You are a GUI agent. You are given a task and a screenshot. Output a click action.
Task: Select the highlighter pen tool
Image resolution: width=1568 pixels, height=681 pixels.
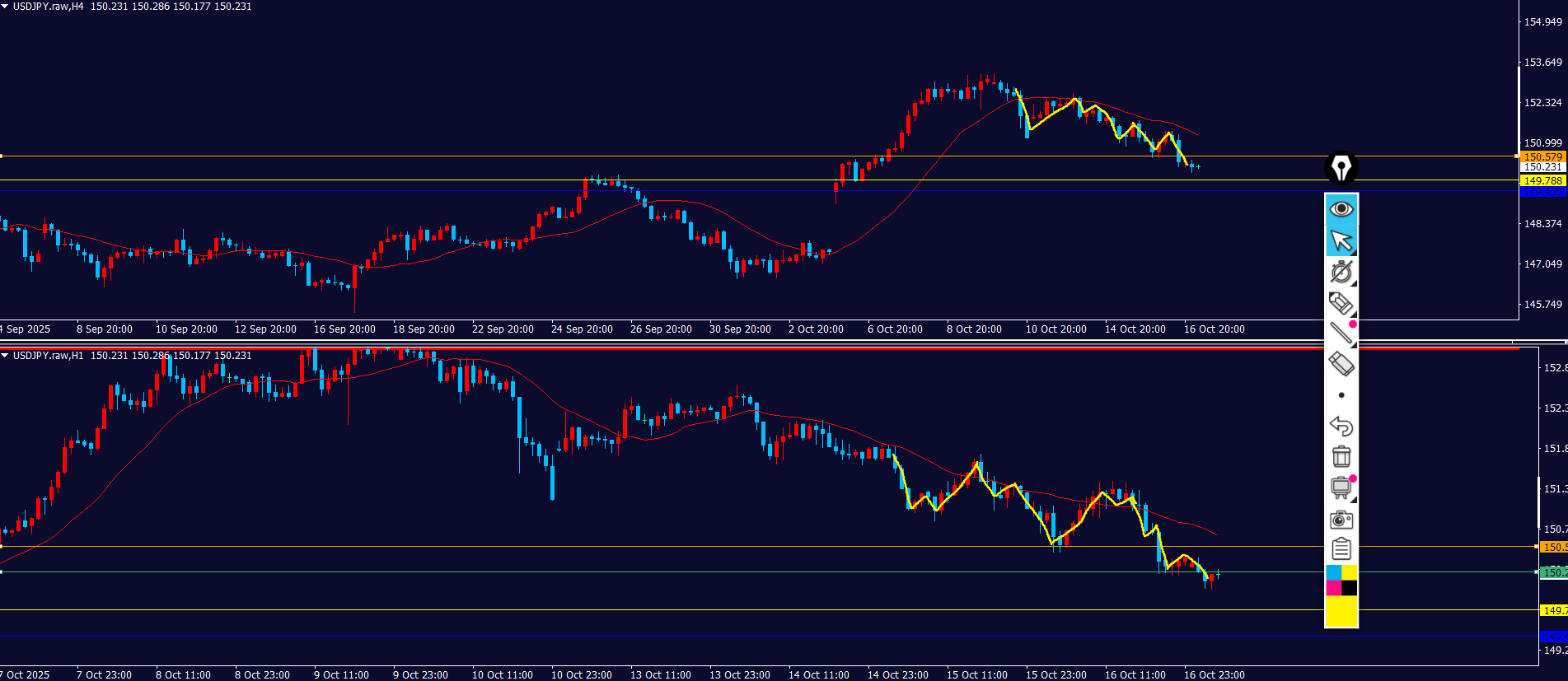[x=1341, y=303]
